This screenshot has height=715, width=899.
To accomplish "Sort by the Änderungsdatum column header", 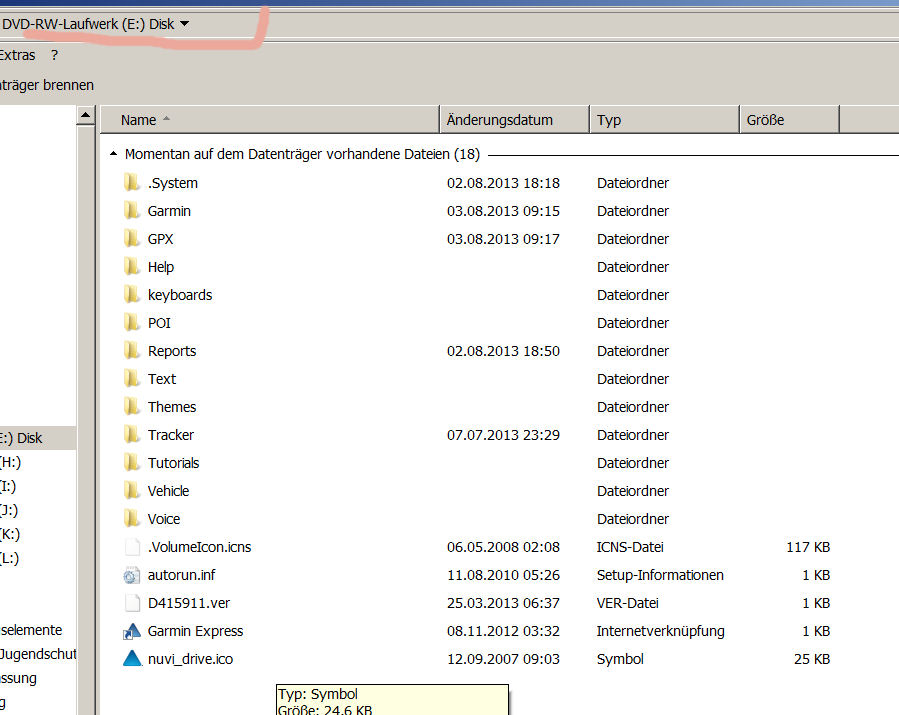I will click(x=500, y=120).
